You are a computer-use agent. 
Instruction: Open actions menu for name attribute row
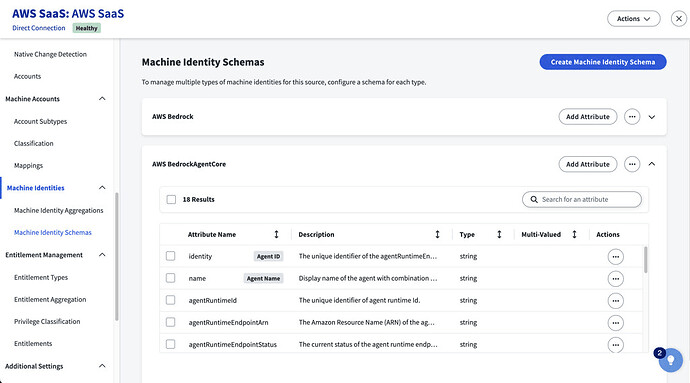pyautogui.click(x=615, y=279)
